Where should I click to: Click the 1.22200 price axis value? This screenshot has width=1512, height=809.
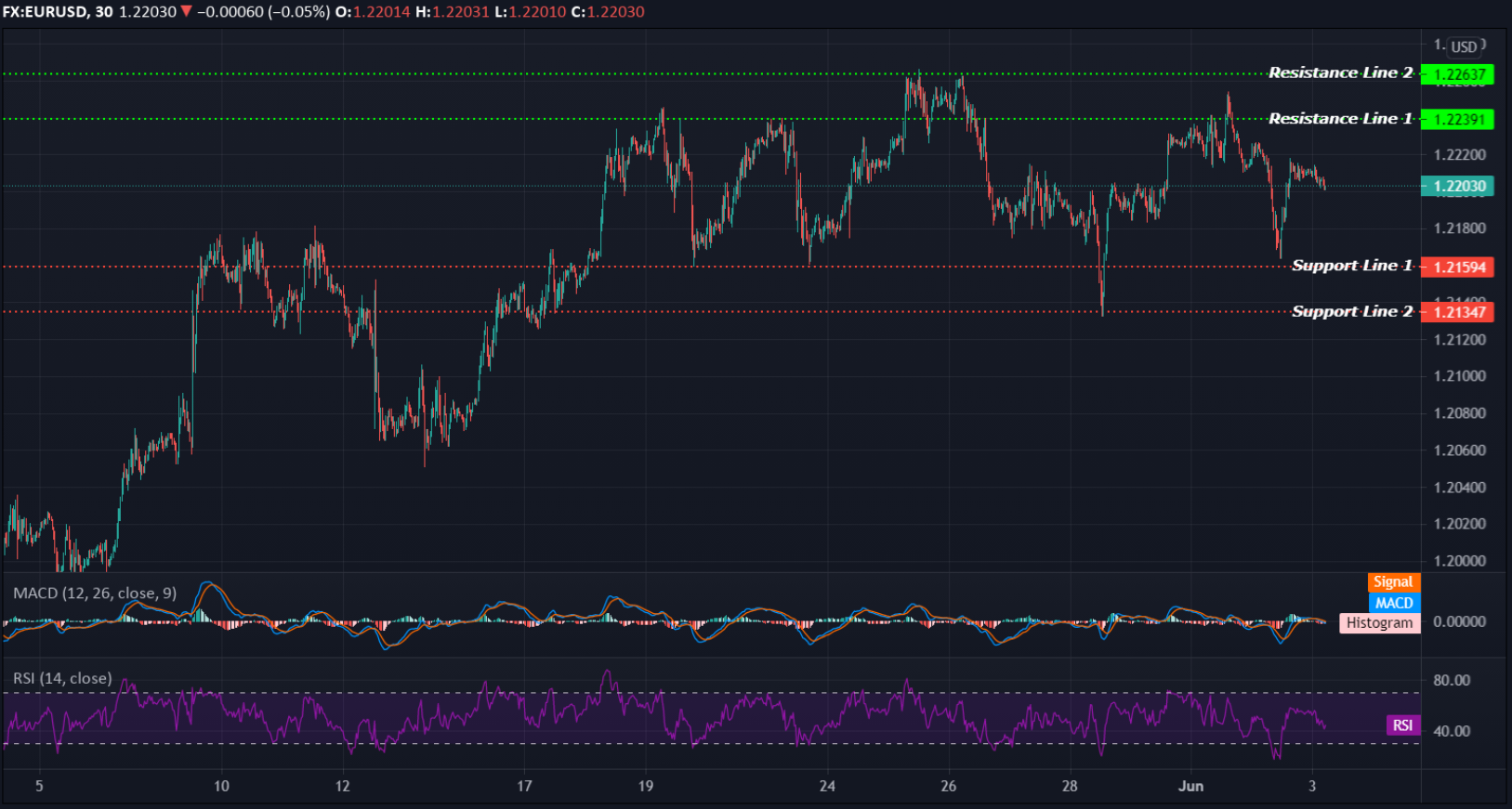[1459, 154]
